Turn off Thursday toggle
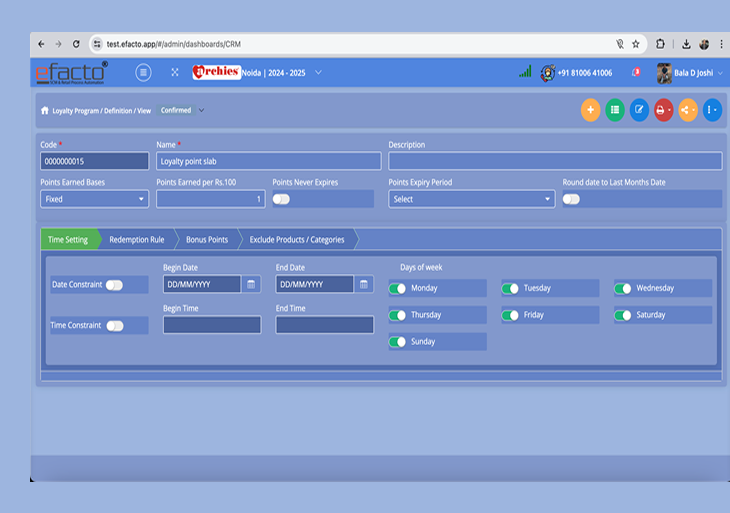 398,316
